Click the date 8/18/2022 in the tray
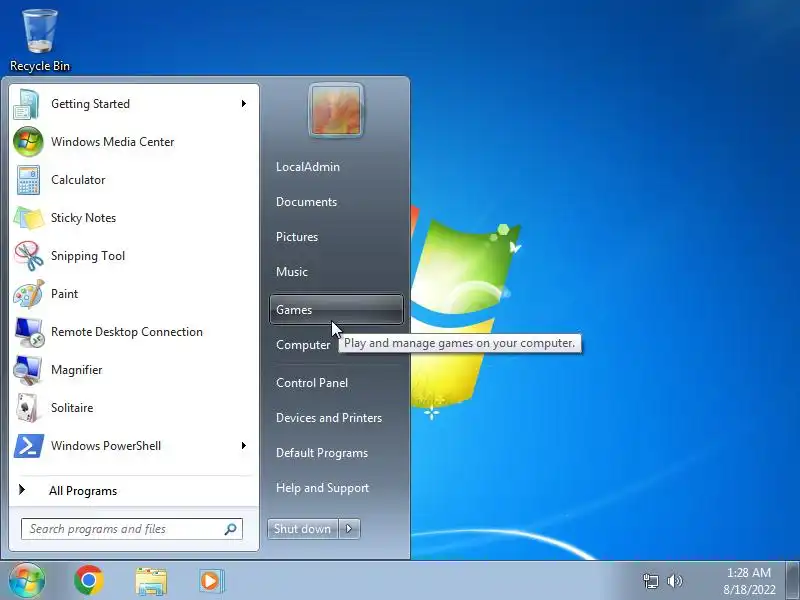The height and width of the screenshot is (600, 800). pos(749,590)
